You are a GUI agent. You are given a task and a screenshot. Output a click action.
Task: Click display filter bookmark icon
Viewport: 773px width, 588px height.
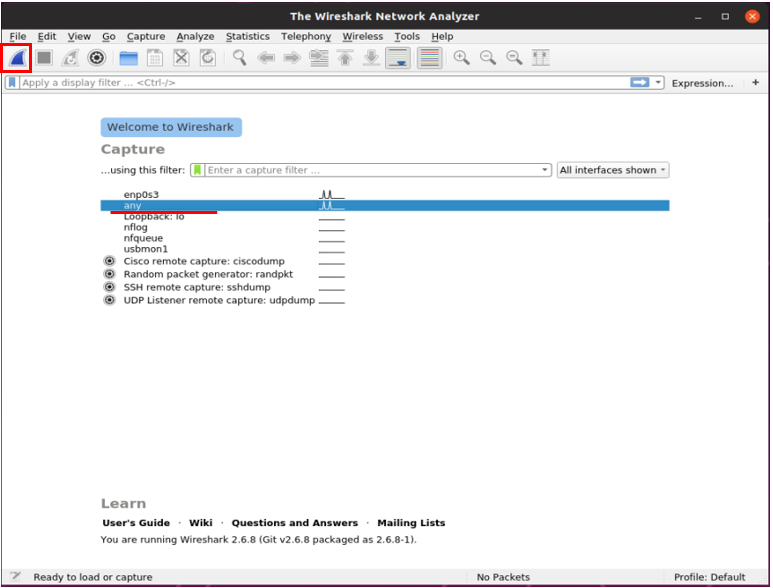(x=12, y=82)
